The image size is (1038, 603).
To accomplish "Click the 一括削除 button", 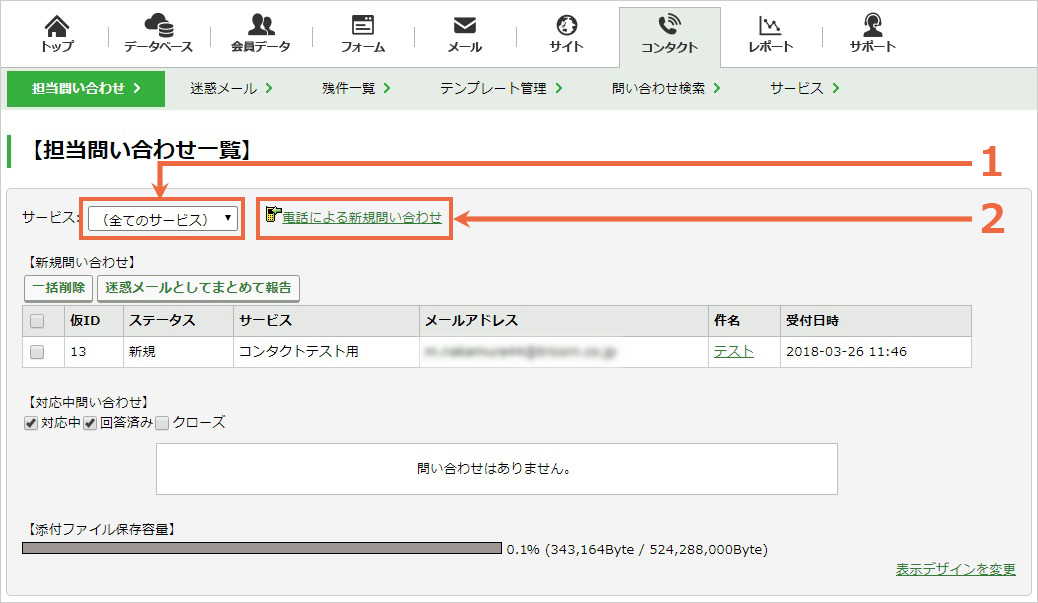I will click(58, 288).
